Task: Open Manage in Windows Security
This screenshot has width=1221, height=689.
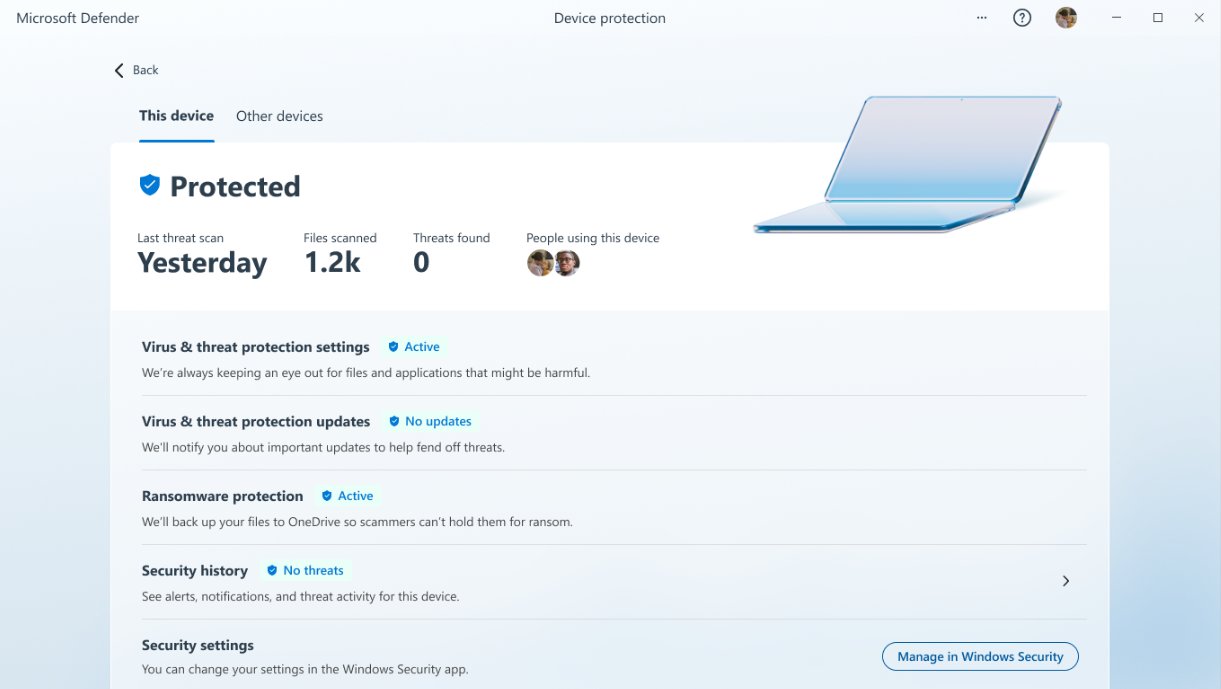Action: tap(980, 657)
